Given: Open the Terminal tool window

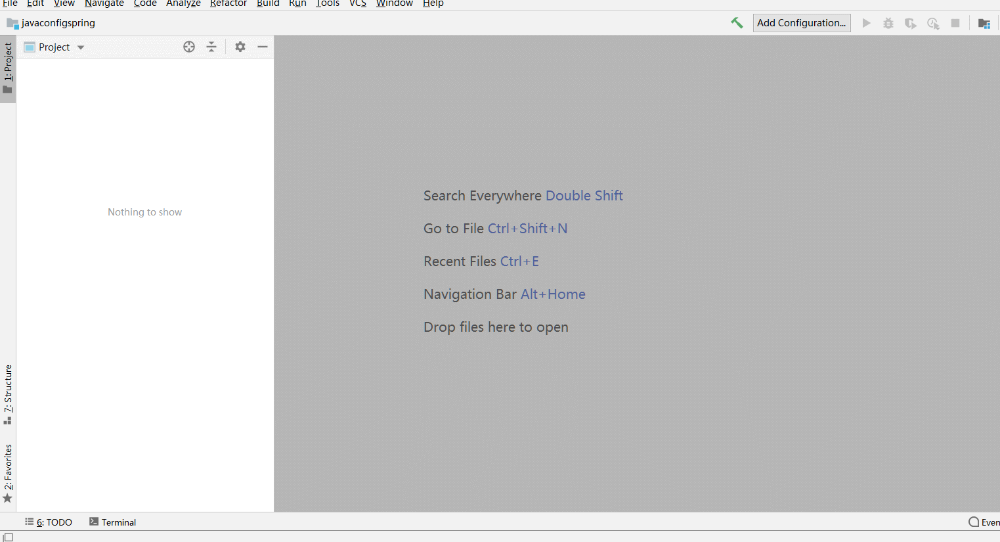Looking at the screenshot, I should click(112, 522).
